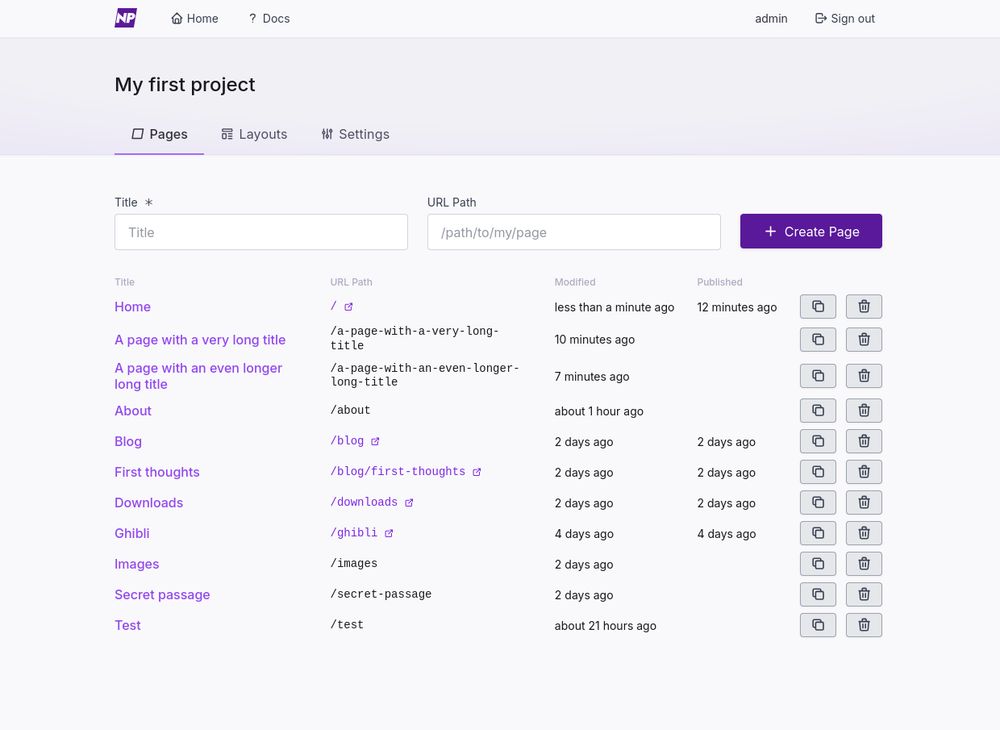Delete the Images page
The height and width of the screenshot is (730, 1000).
pos(864,564)
